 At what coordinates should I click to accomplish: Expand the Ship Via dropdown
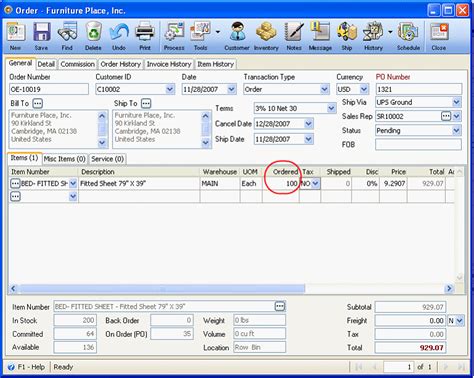coord(456,102)
